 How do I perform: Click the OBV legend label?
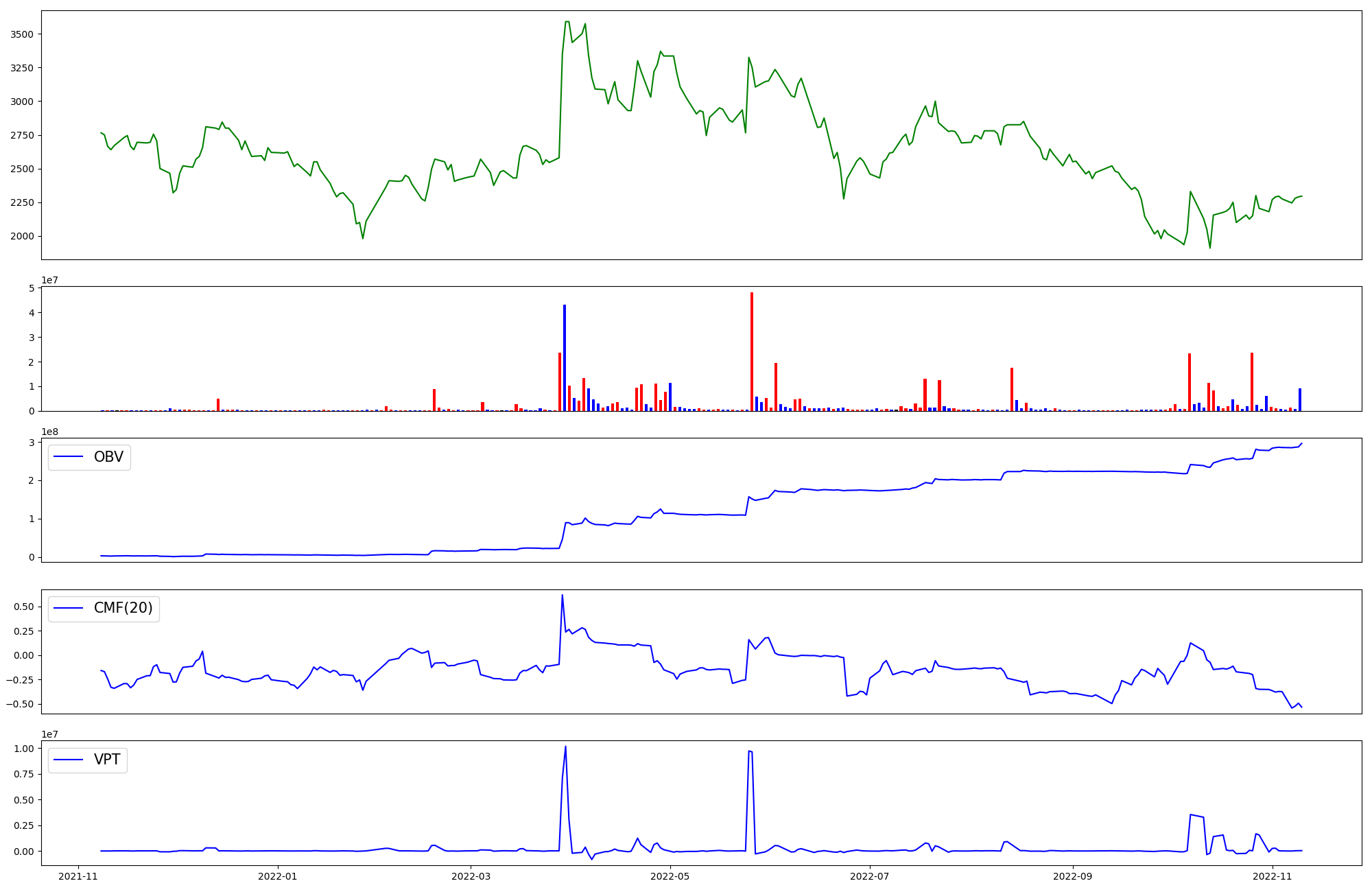pos(108,457)
